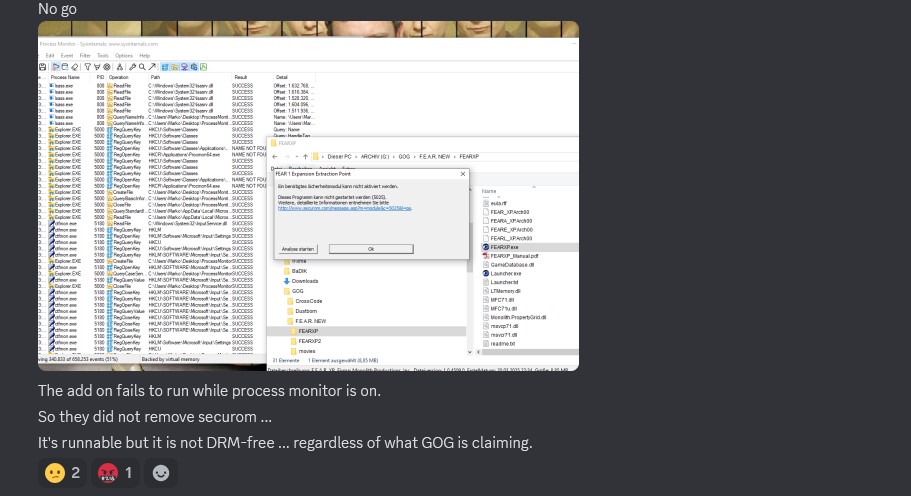Toggle Autoscroll icon in Process Monitor toolbar

[65, 67]
